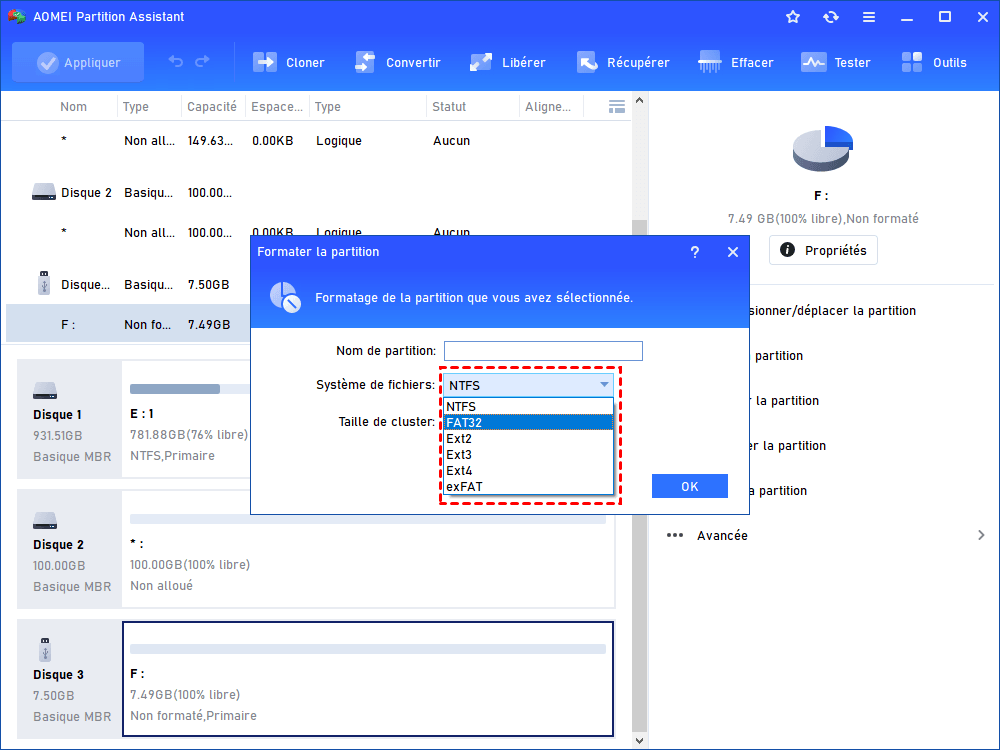Select the first 149.63 unallocated row

point(316,140)
